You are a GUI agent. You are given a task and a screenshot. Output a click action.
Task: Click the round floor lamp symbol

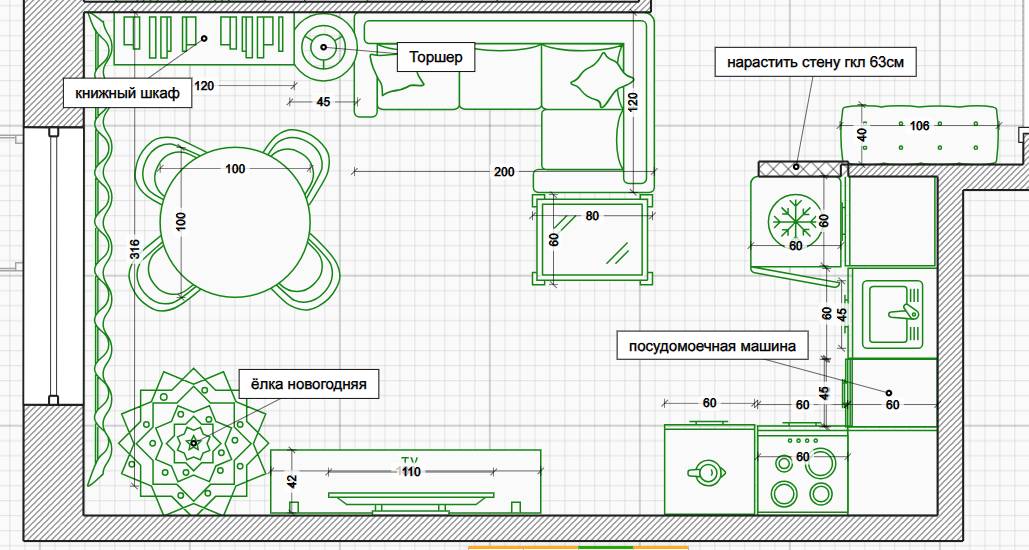(325, 45)
